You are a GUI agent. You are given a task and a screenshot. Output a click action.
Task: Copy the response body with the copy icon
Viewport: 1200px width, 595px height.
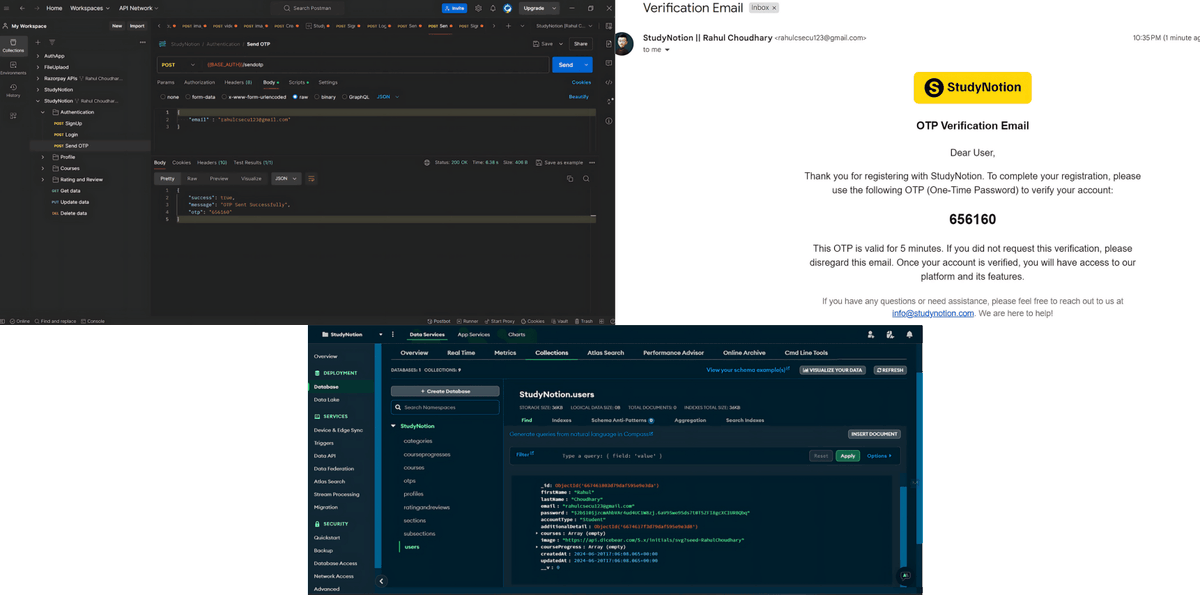point(570,178)
